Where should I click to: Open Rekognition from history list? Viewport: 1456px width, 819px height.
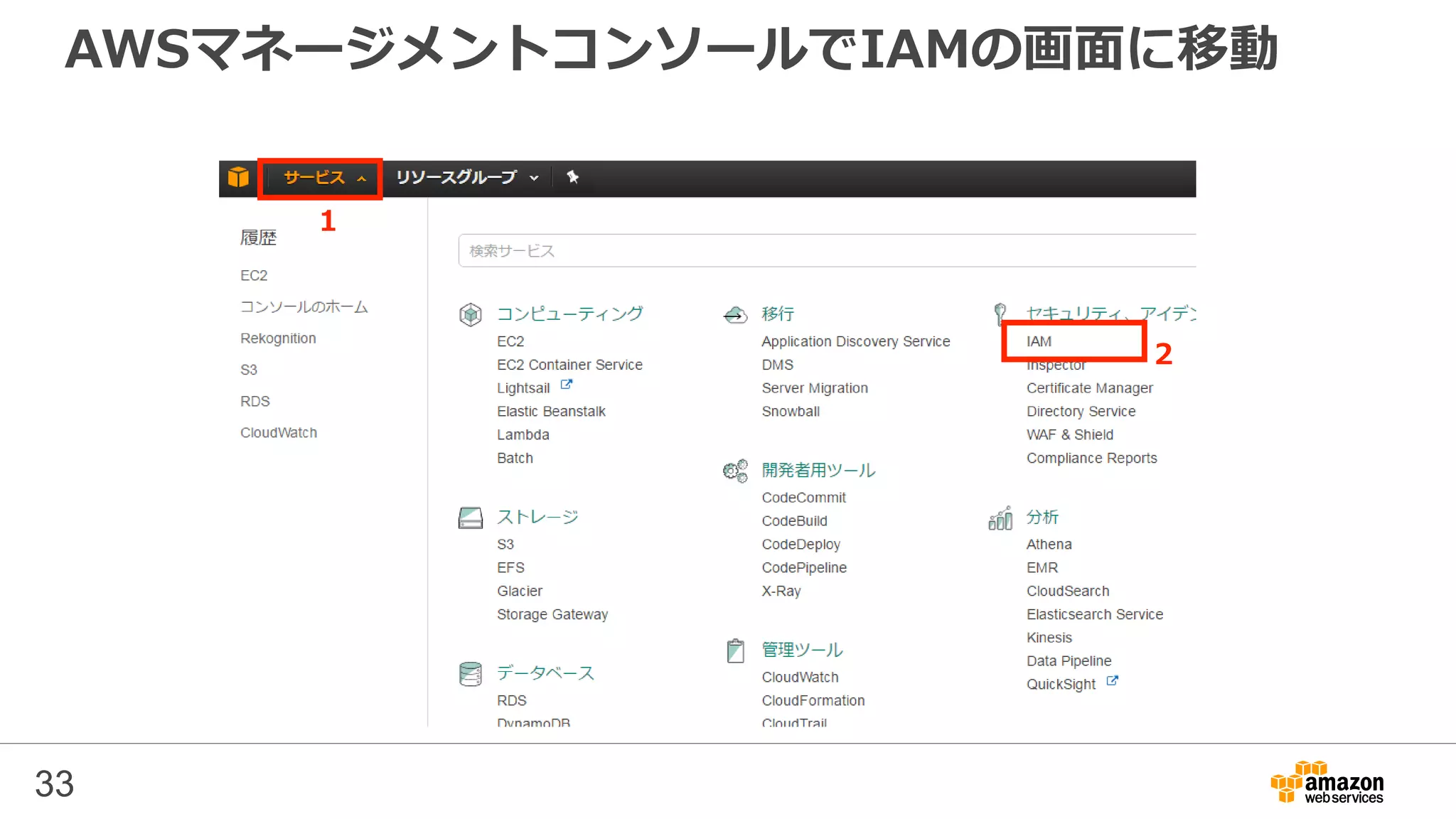(x=278, y=338)
